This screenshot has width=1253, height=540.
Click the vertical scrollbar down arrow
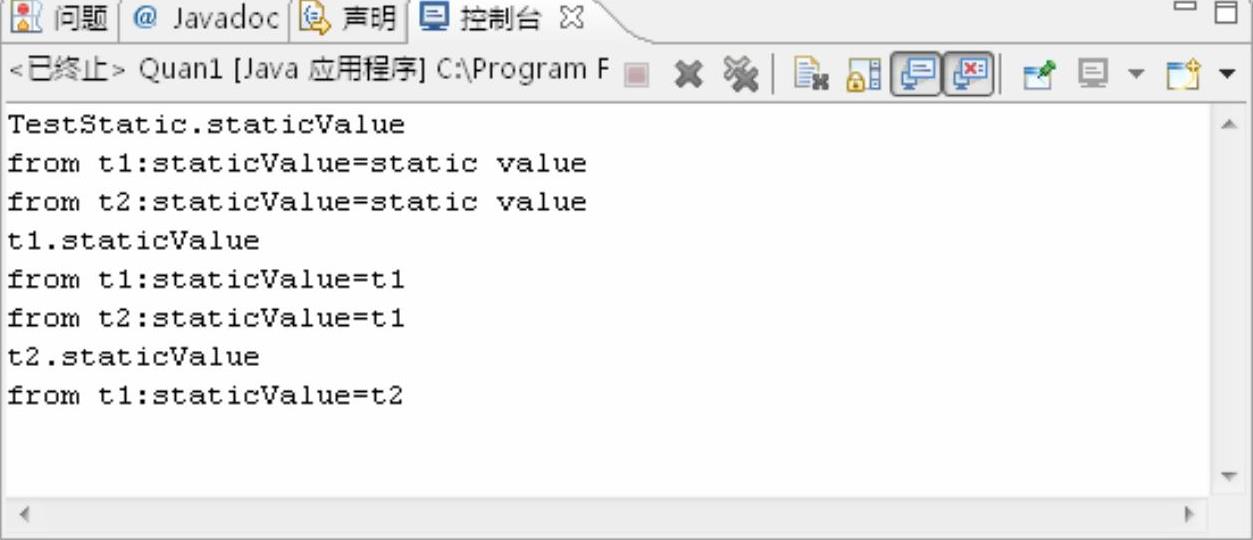click(1229, 477)
